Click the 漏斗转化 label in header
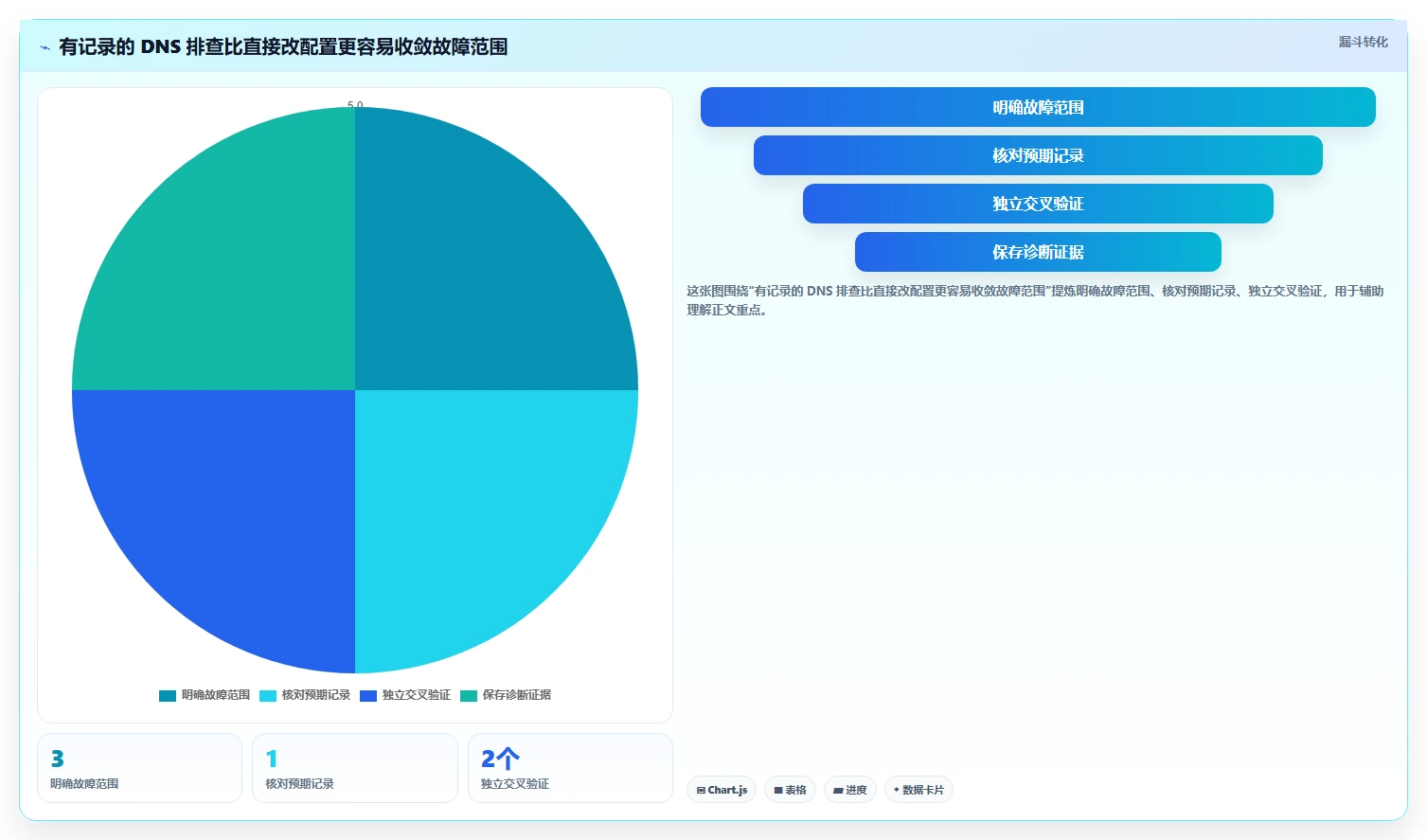The height and width of the screenshot is (840, 1427). tap(1364, 42)
